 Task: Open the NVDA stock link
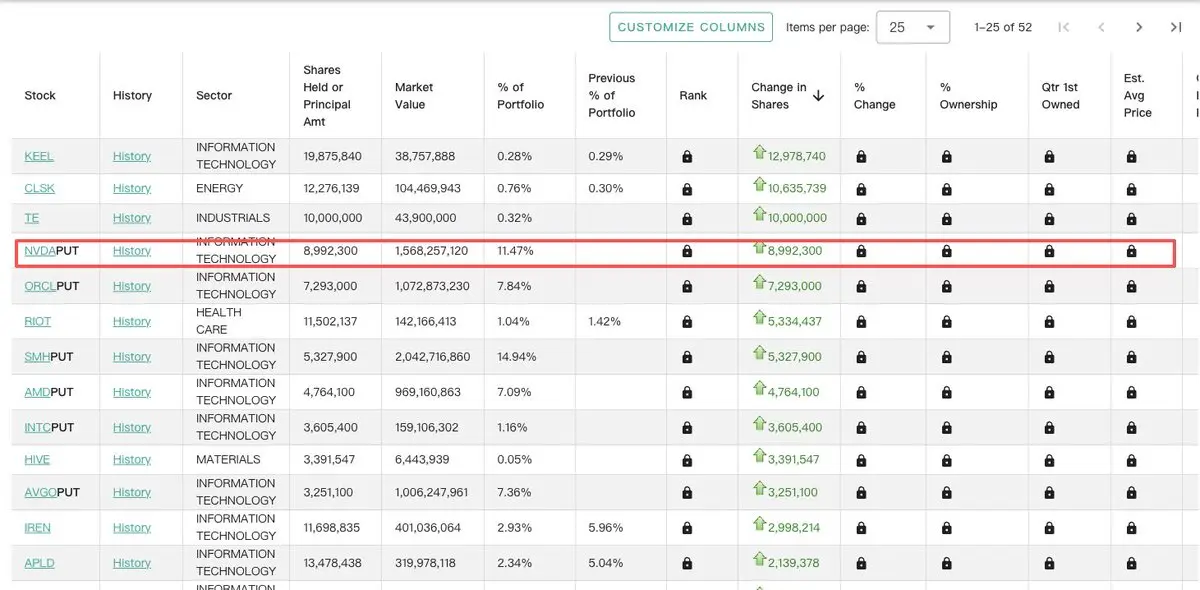(x=40, y=251)
